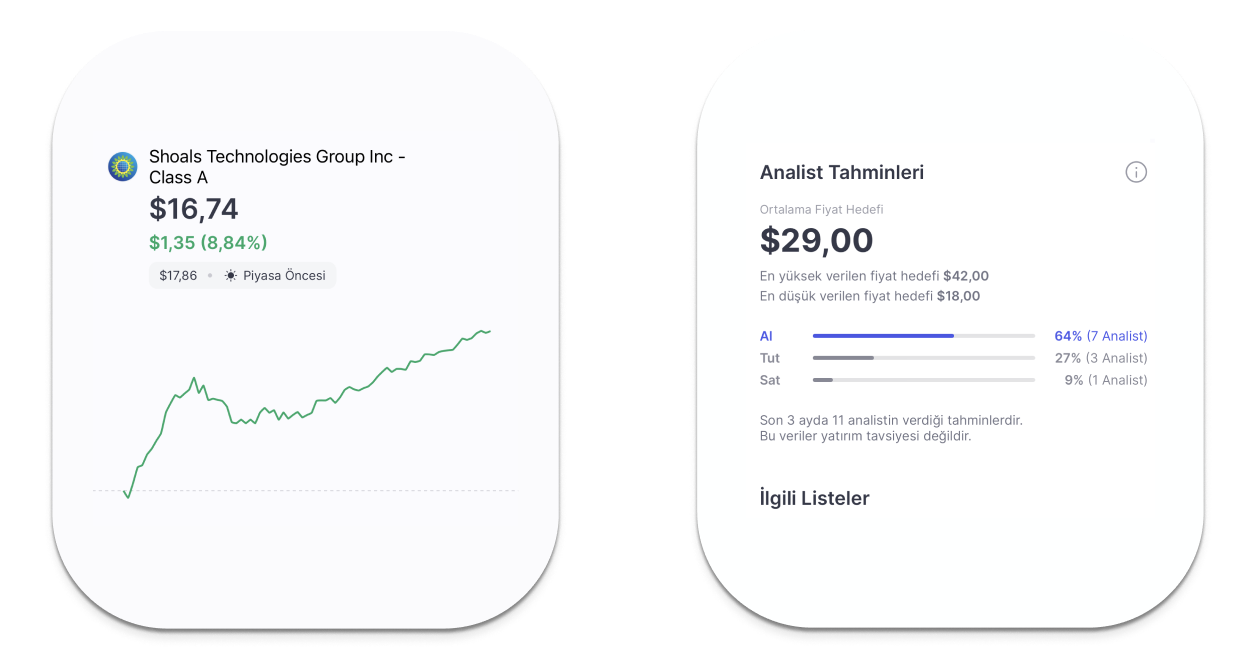
Task: Click the lowest price target $18,00 line
Action: point(870,296)
